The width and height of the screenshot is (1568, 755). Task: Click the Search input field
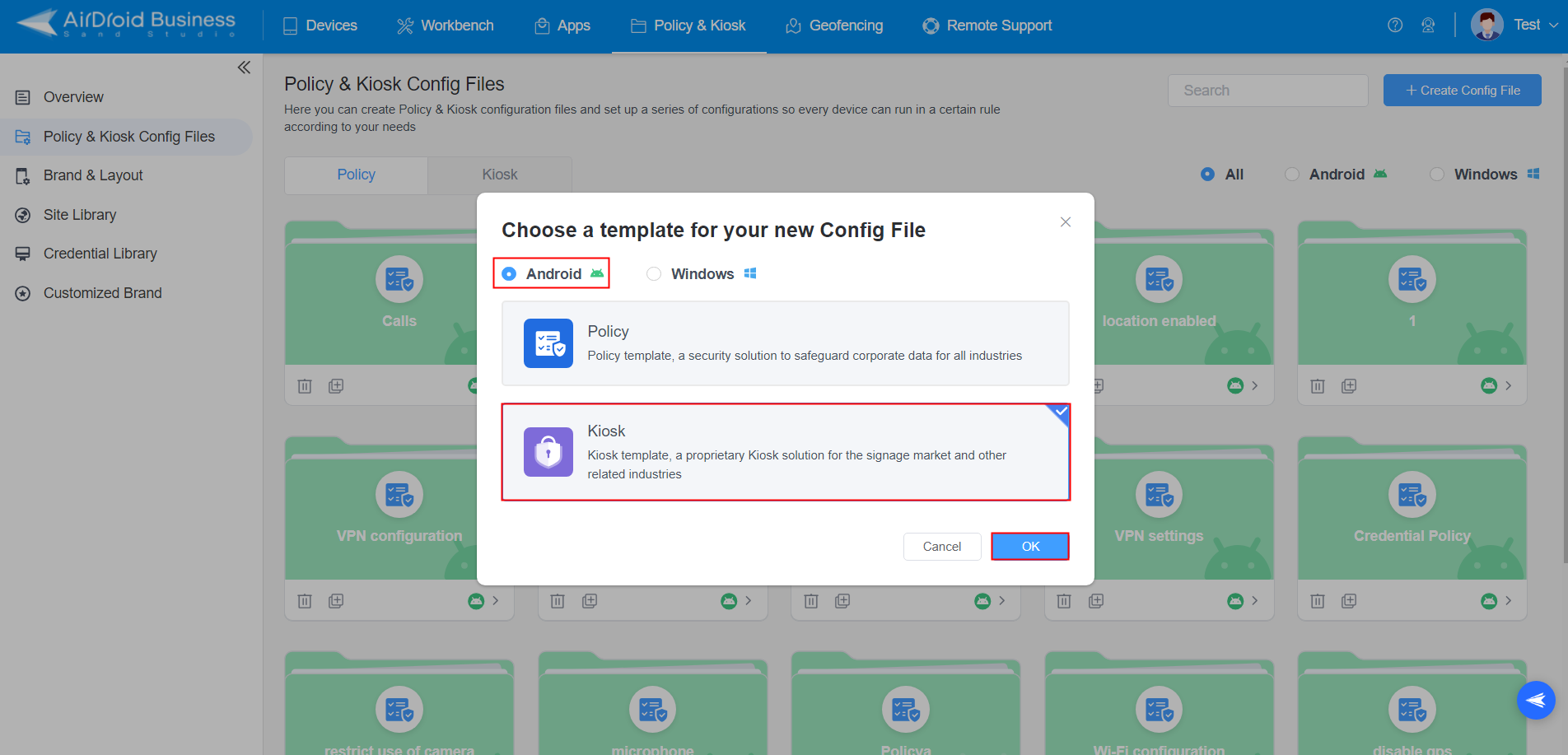pos(1267,91)
